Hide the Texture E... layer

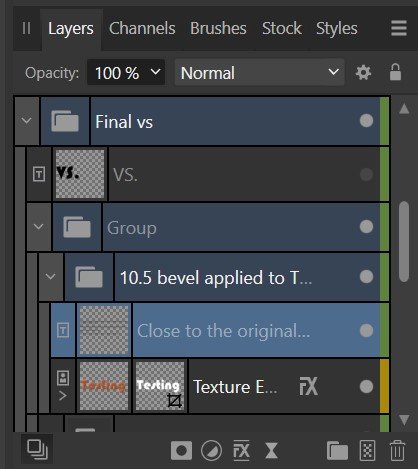(x=366, y=387)
